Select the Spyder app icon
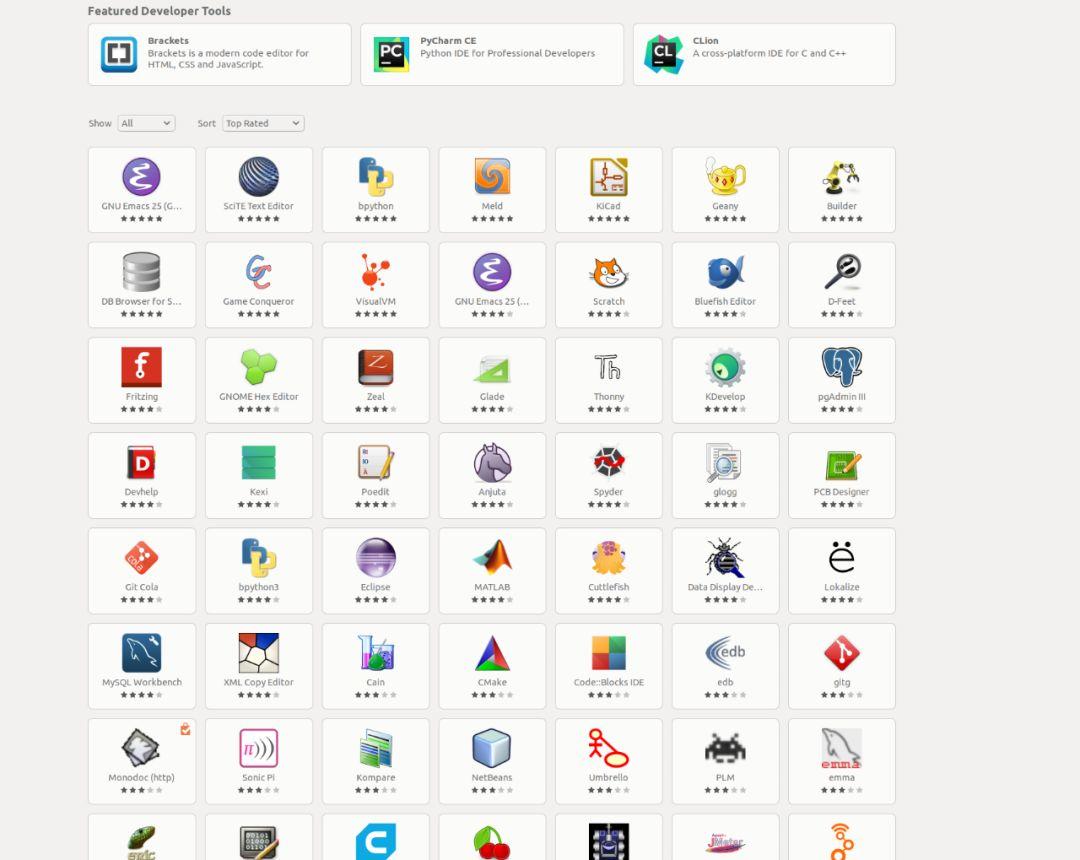This screenshot has width=1080, height=860. [608, 462]
